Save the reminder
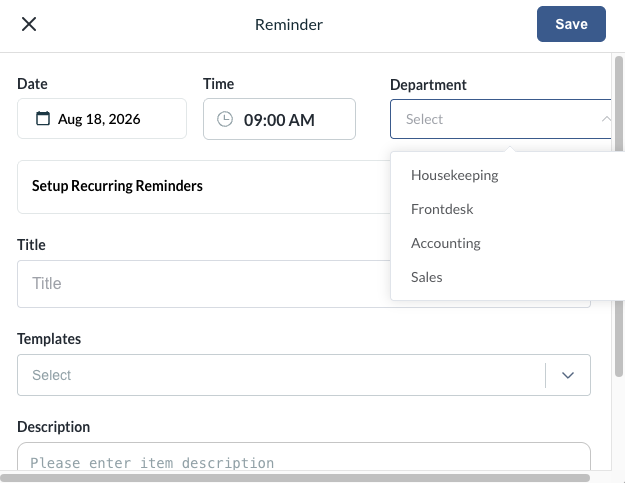The image size is (625, 483). [571, 24]
